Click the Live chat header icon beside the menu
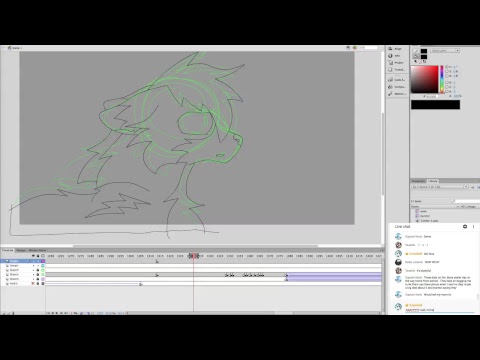This screenshot has width=480, height=360. (x=465, y=226)
